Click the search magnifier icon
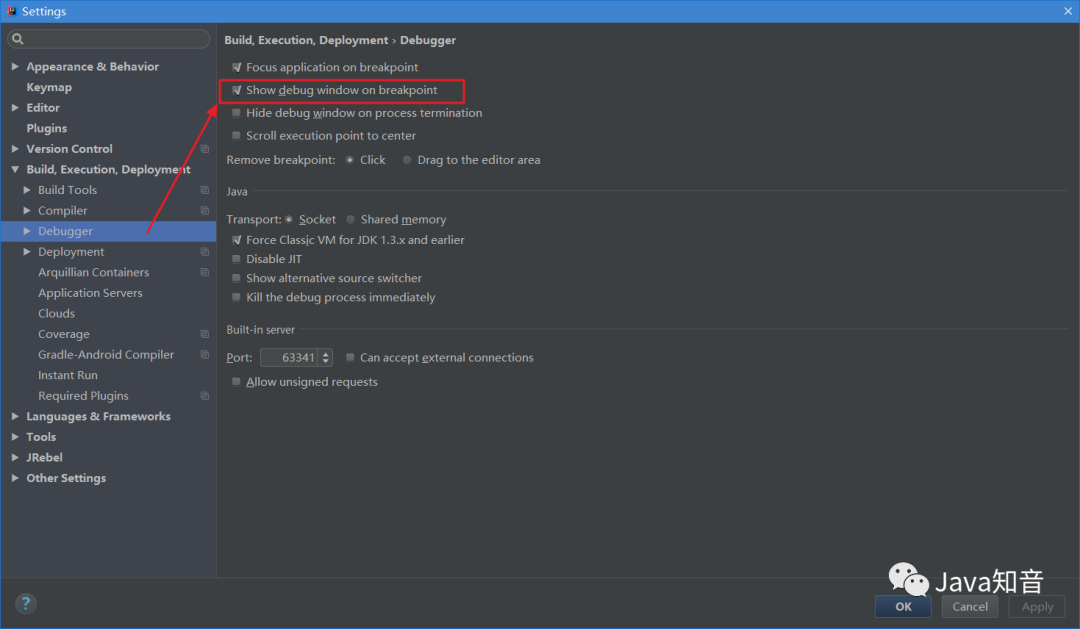This screenshot has width=1080, height=629. pos(18,39)
